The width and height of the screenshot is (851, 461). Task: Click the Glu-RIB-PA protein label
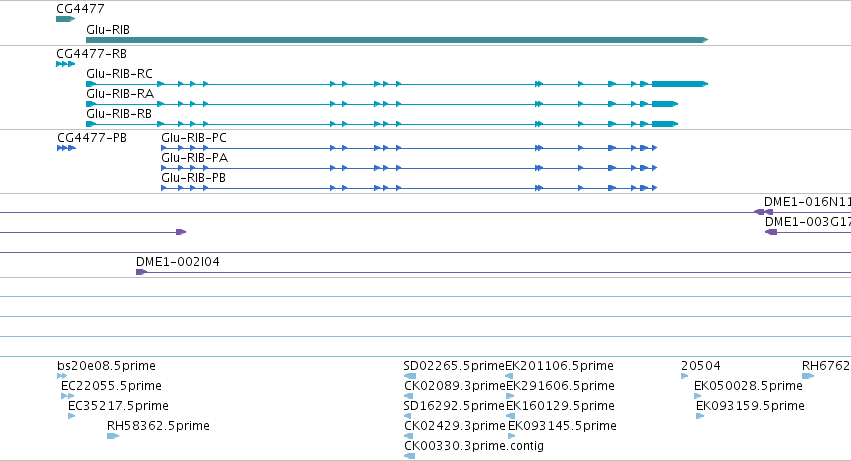[x=194, y=158]
